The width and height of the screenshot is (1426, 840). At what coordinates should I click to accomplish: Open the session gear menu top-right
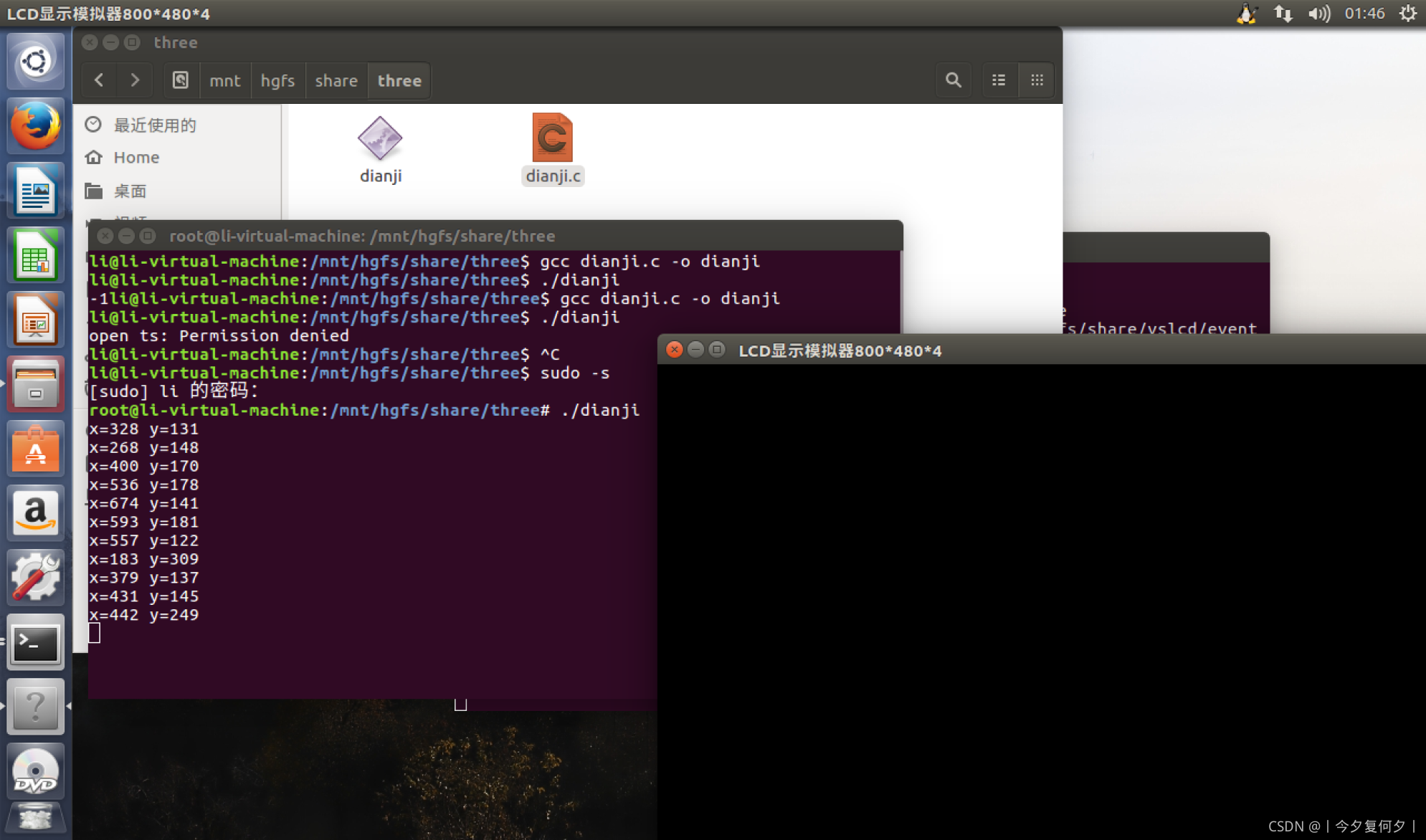tap(1410, 13)
